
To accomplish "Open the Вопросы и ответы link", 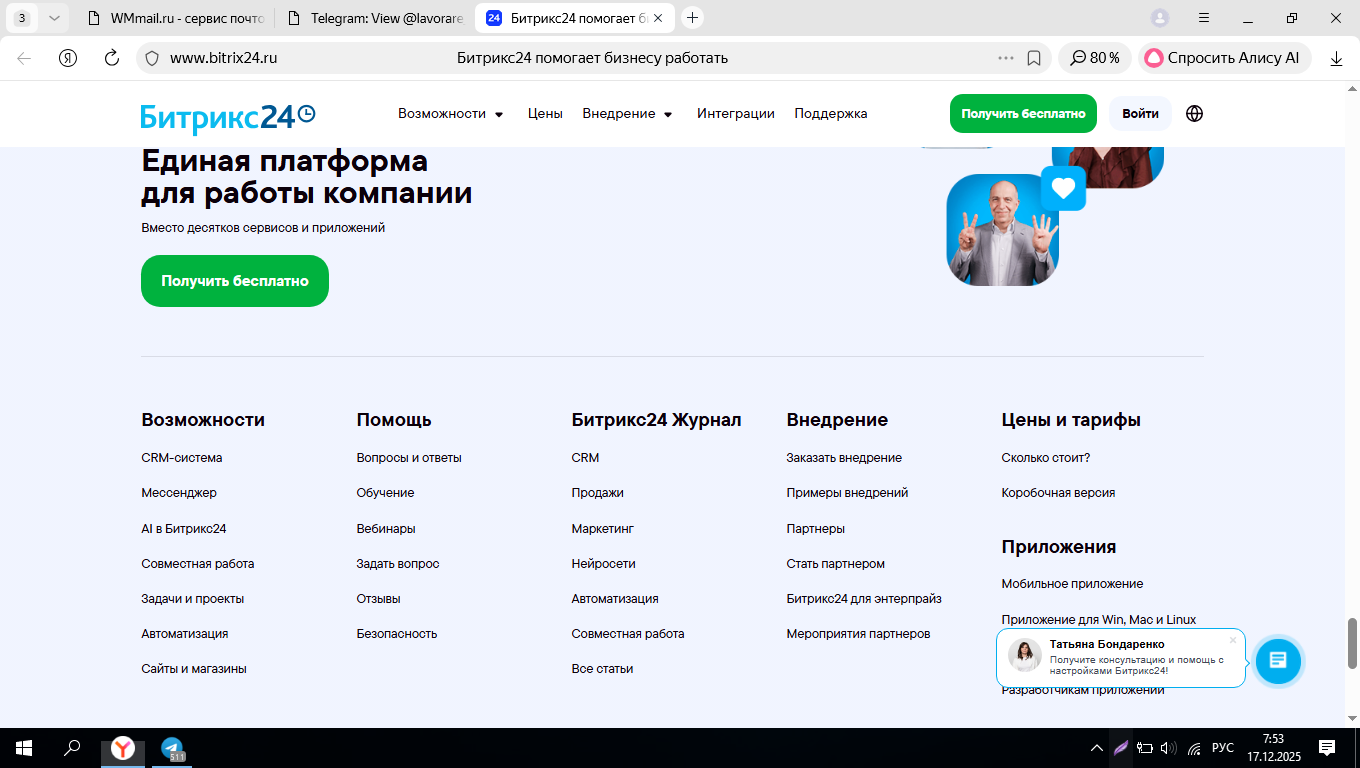I will (409, 458).
